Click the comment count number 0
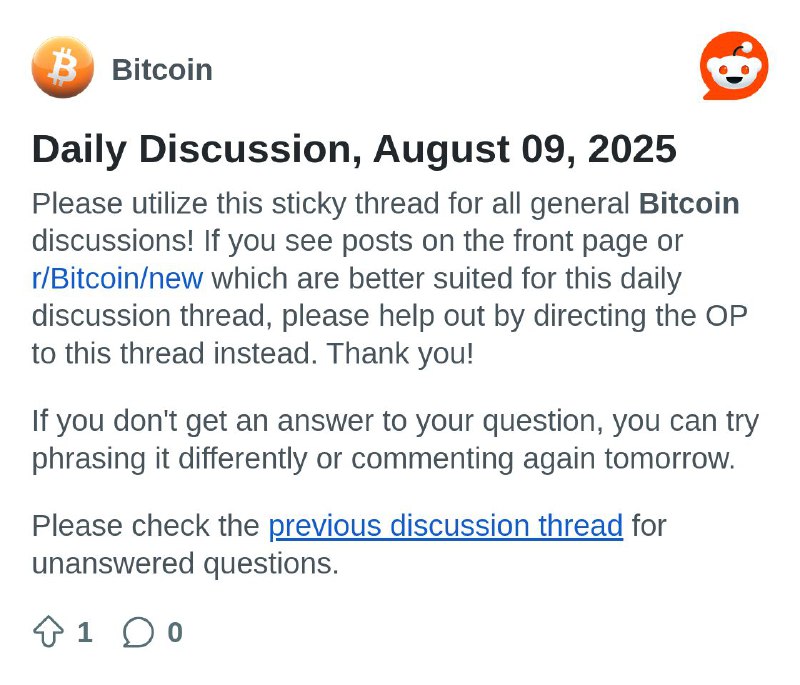 [175, 632]
